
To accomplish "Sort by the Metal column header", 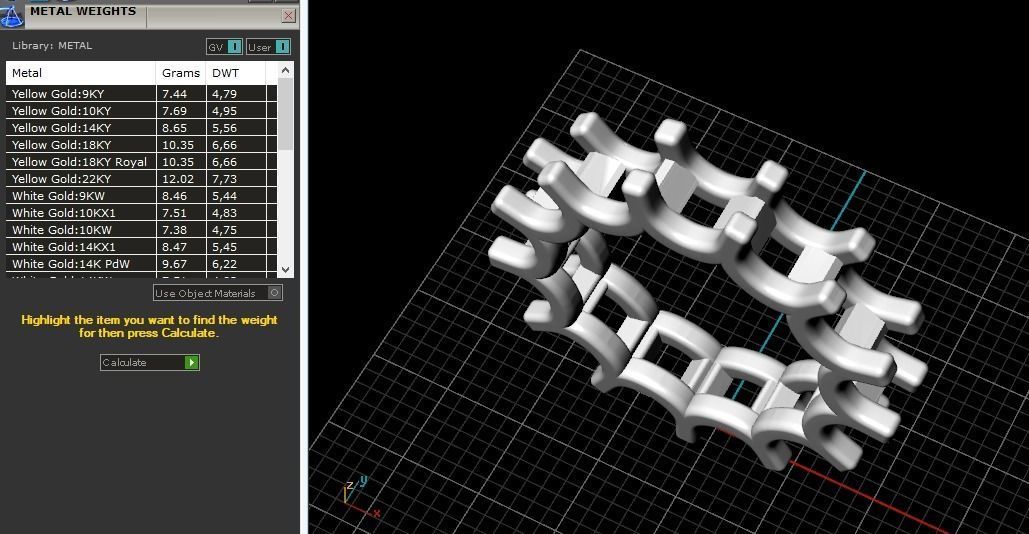I will (x=81, y=73).
